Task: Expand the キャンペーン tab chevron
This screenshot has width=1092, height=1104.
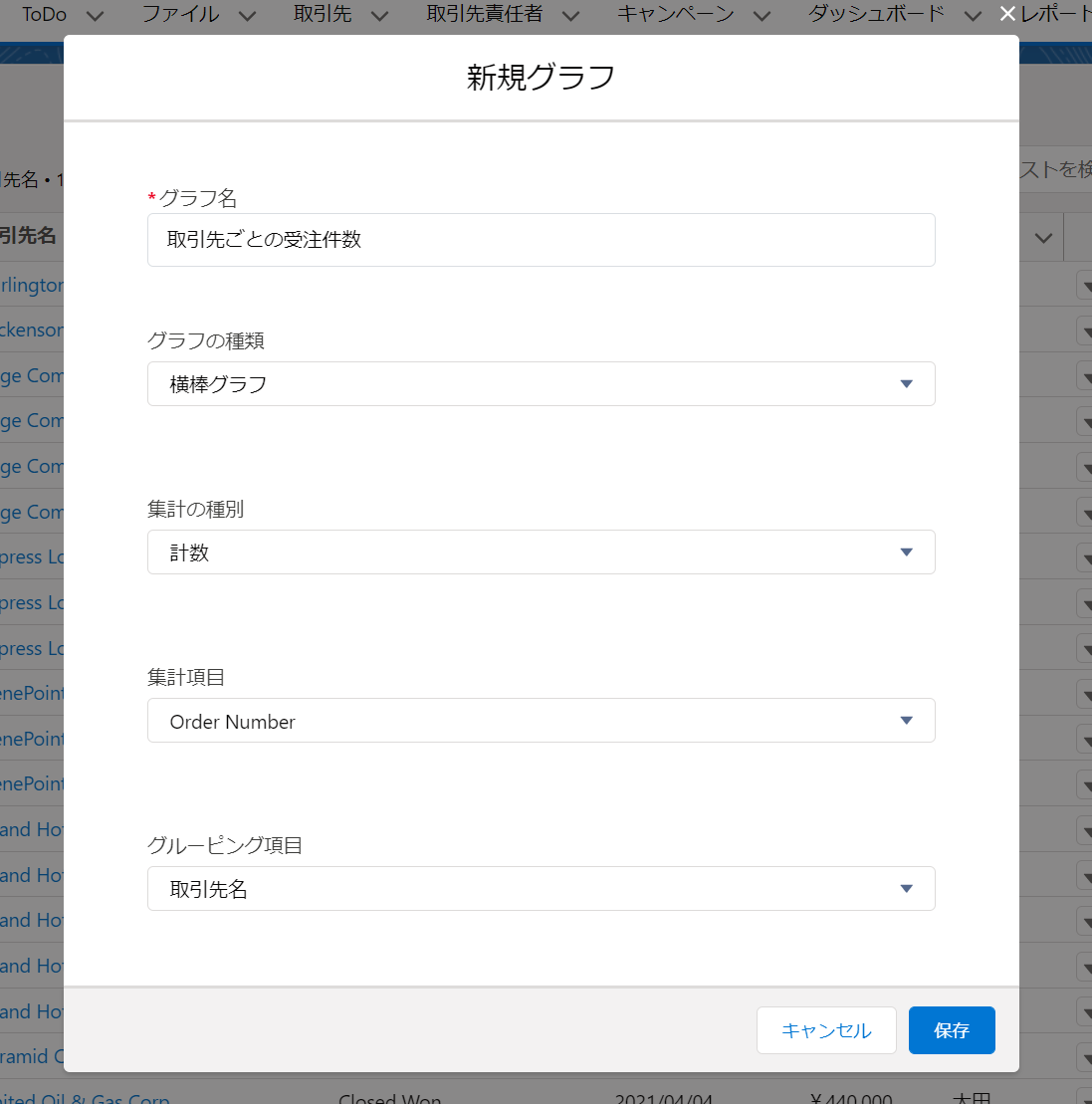Action: (762, 15)
